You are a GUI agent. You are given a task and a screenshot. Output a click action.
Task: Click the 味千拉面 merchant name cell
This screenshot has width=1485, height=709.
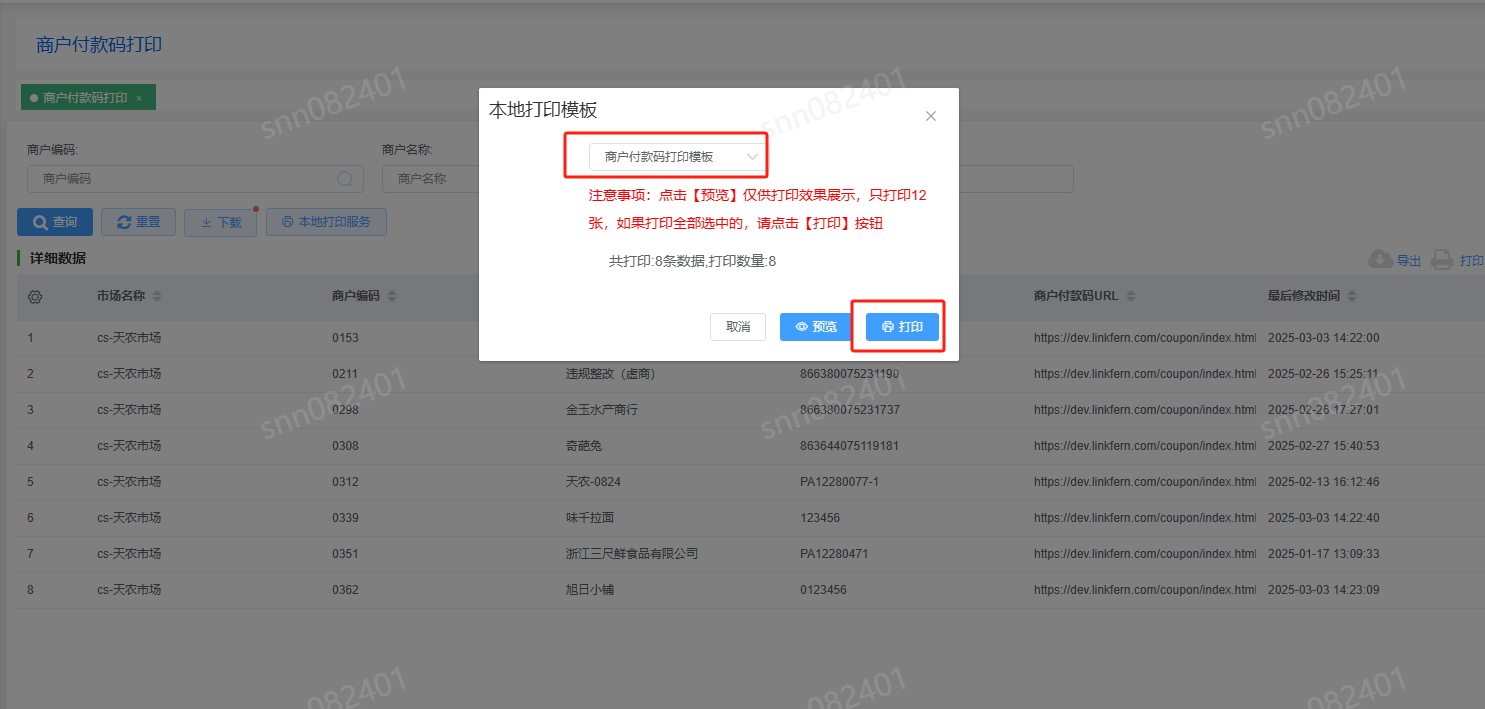[590, 518]
